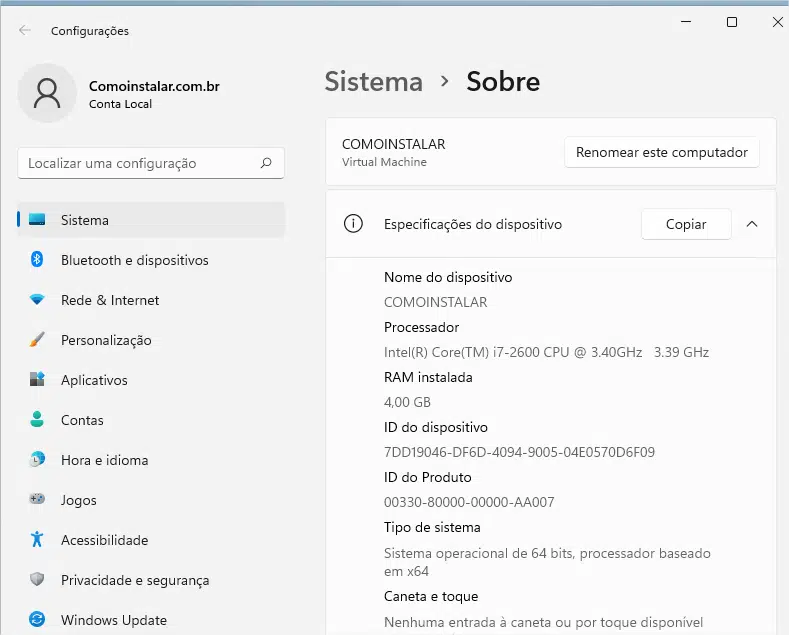The image size is (789, 635).
Task: Click the Nome do dispositivo label
Action: 448,277
